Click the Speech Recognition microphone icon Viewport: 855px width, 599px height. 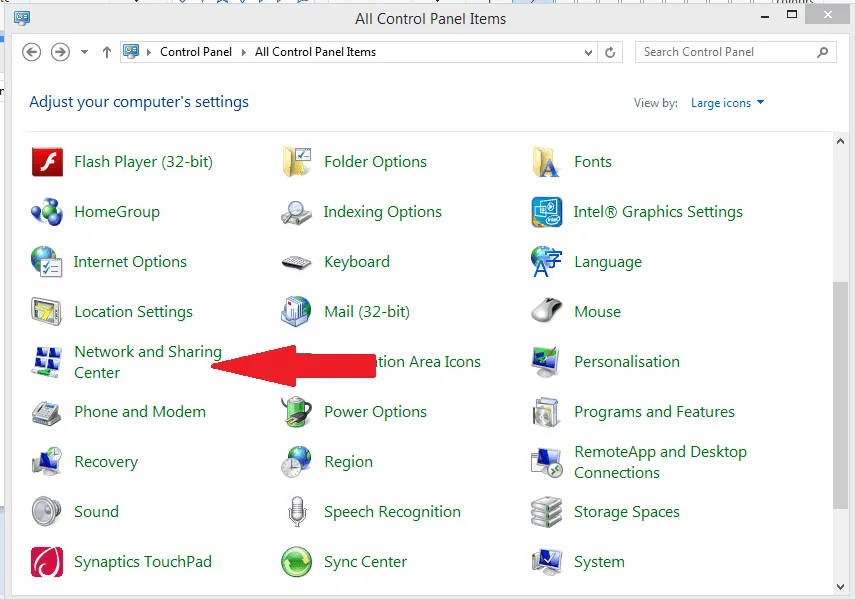click(297, 512)
